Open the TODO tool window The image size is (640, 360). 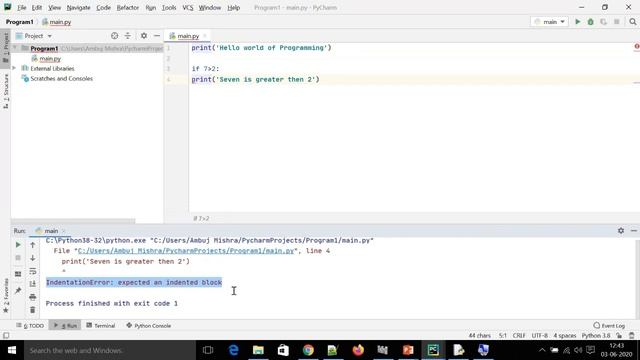click(x=30, y=325)
